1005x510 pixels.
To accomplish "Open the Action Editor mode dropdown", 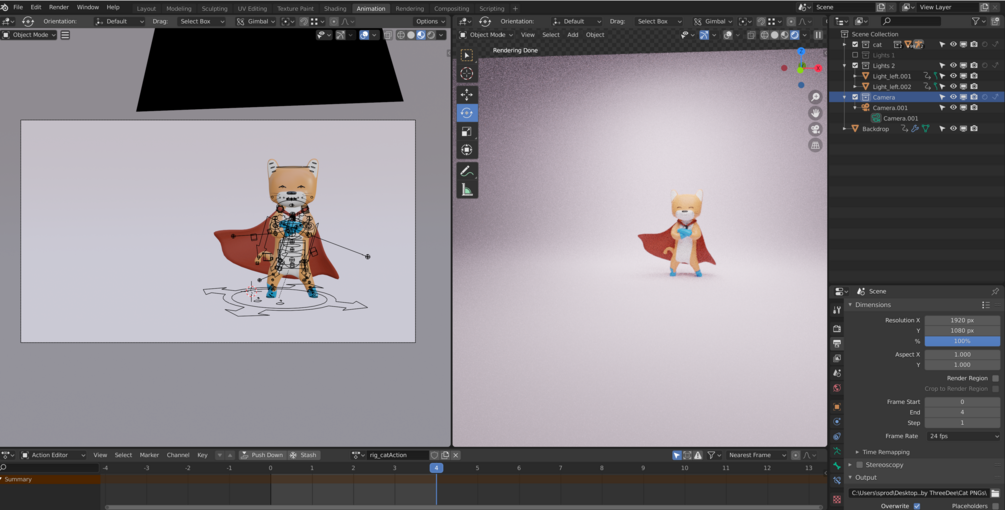I will click(x=54, y=455).
